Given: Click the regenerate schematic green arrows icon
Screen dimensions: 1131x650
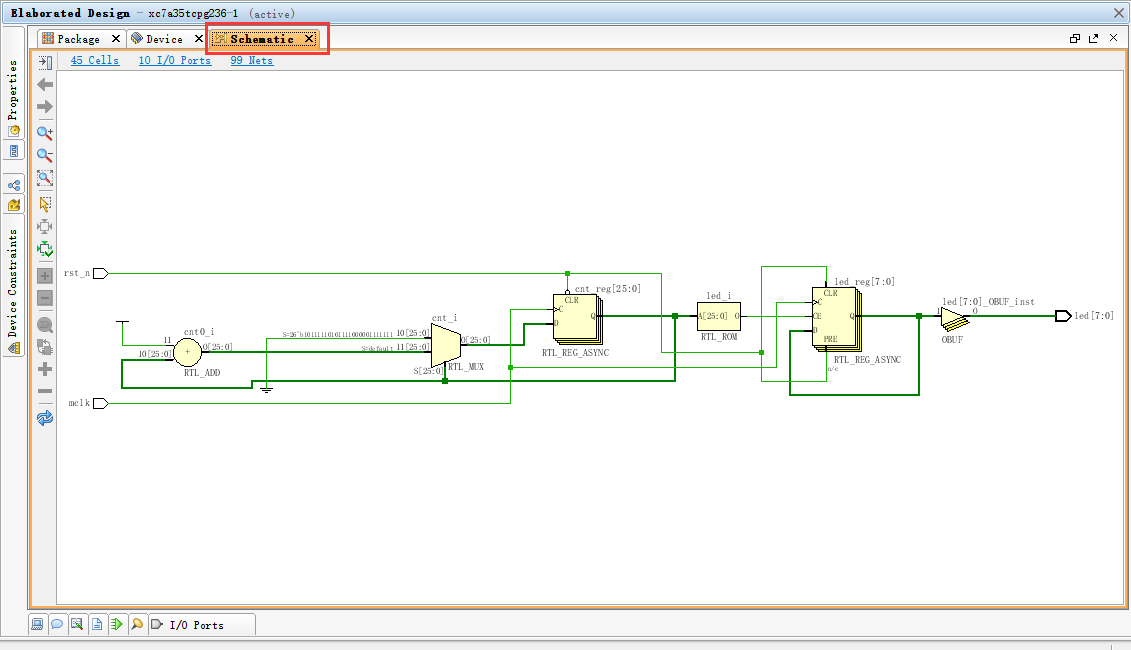Looking at the screenshot, I should point(45,250).
